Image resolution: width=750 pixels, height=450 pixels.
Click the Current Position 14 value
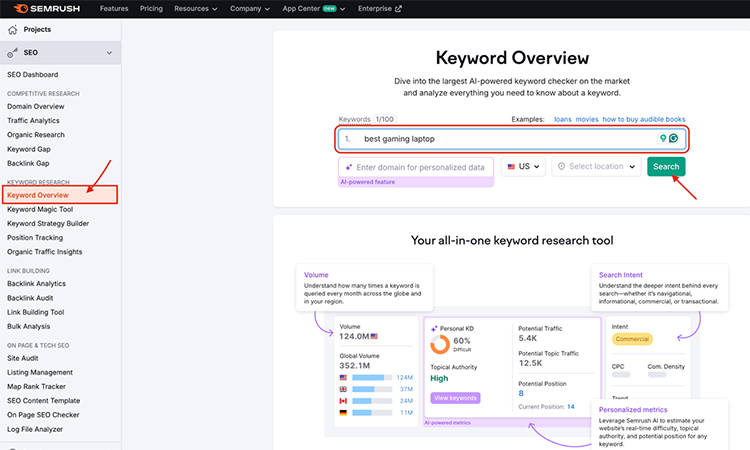coord(571,406)
